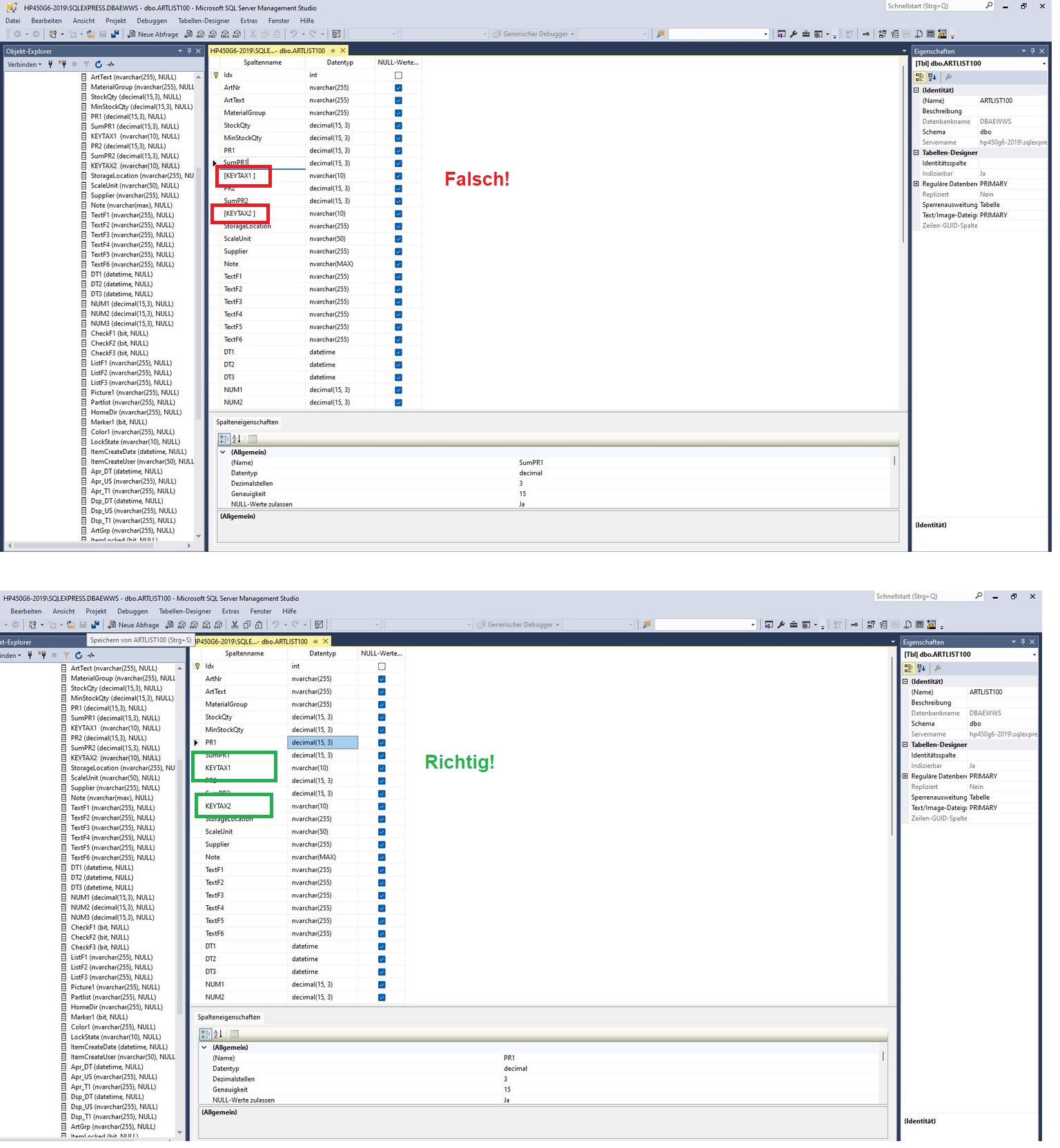Collapse (Identität) section in upper Eigenschaften panel
The height and width of the screenshot is (1148, 1060).
point(916,90)
